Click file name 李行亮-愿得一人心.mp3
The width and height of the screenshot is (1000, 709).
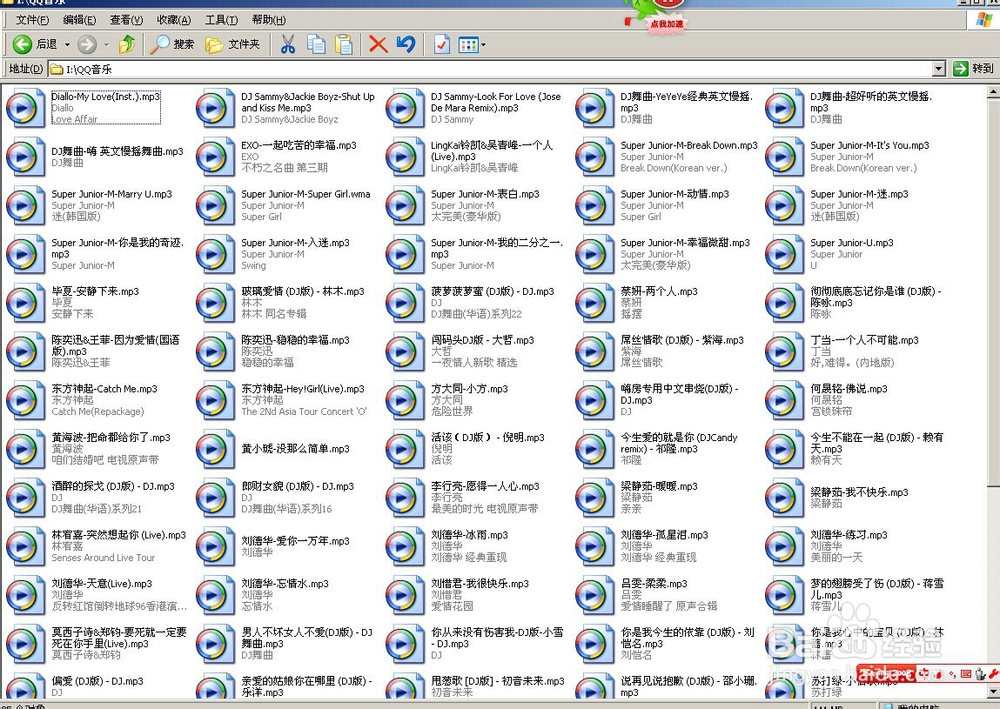(x=485, y=486)
